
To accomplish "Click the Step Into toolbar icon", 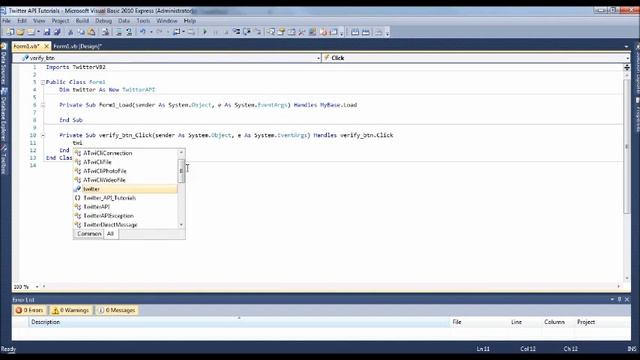I will [236, 32].
